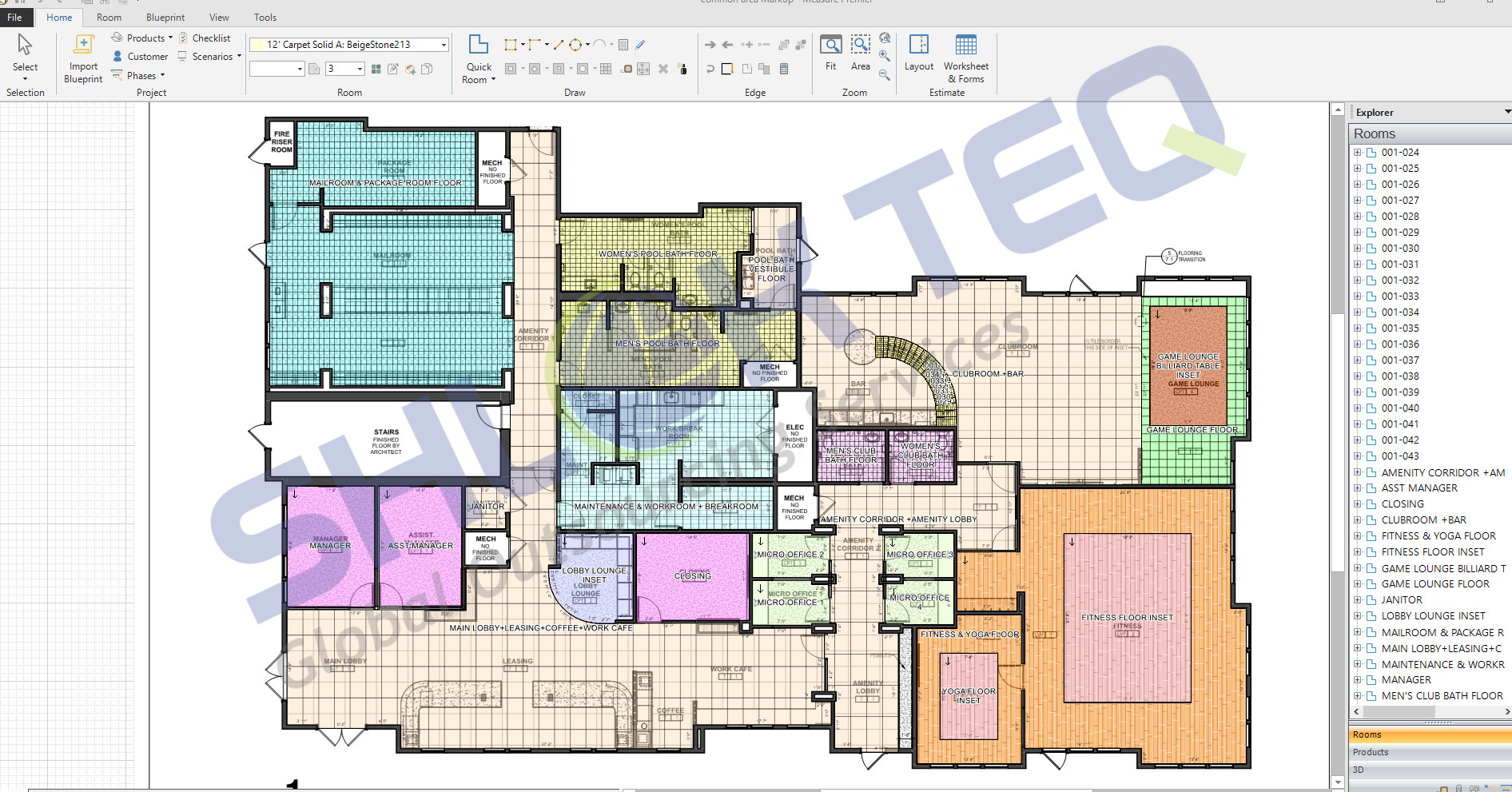The width and height of the screenshot is (1512, 792).
Task: Pick the blue pencil freehand tool
Action: tap(639, 45)
